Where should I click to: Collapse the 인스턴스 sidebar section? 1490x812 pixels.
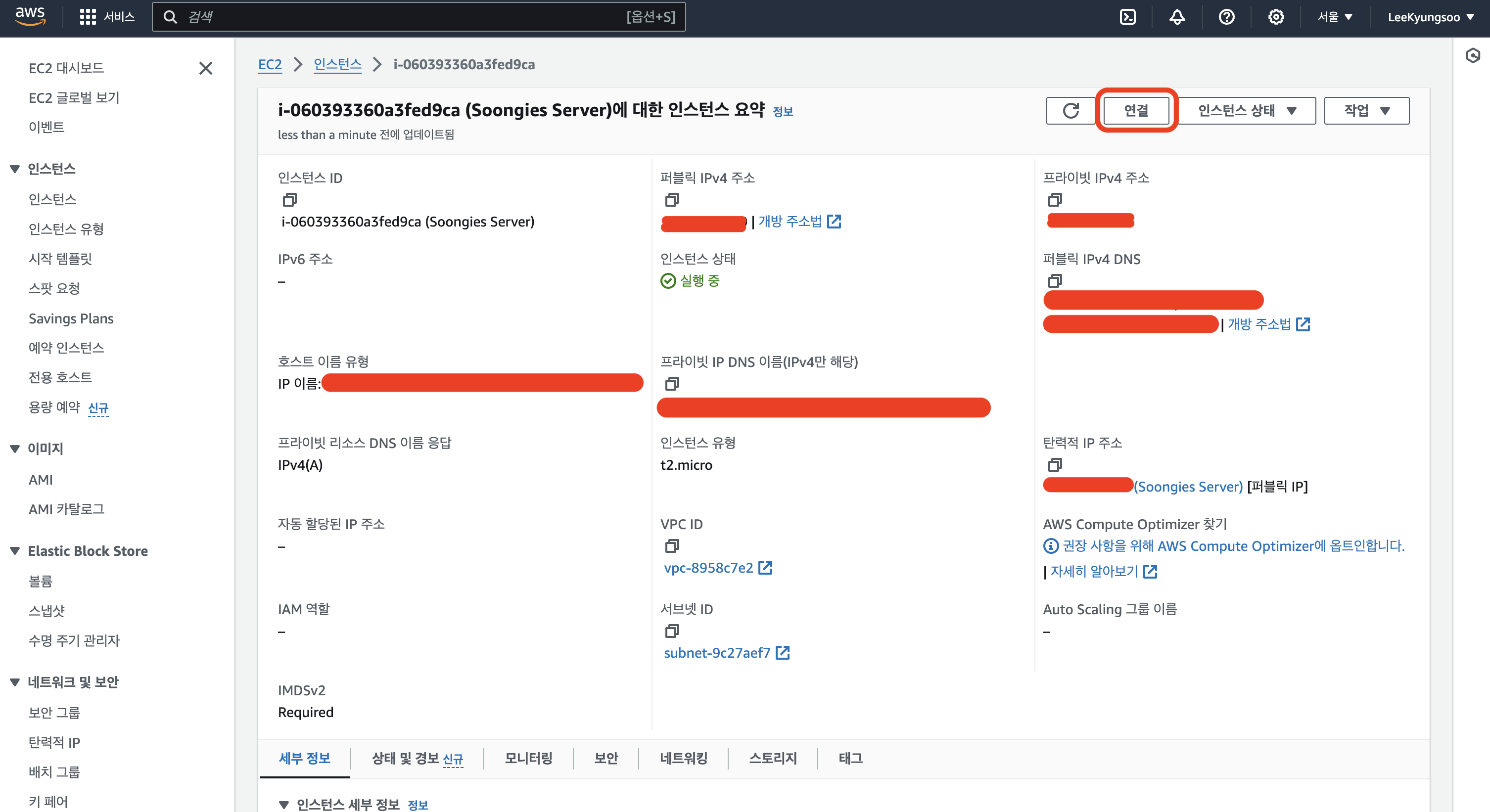(x=15, y=169)
